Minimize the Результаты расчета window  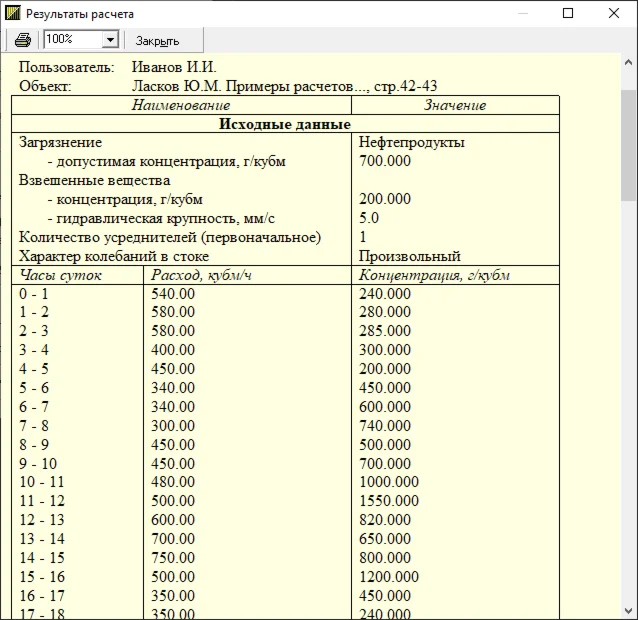pyautogui.click(x=523, y=14)
